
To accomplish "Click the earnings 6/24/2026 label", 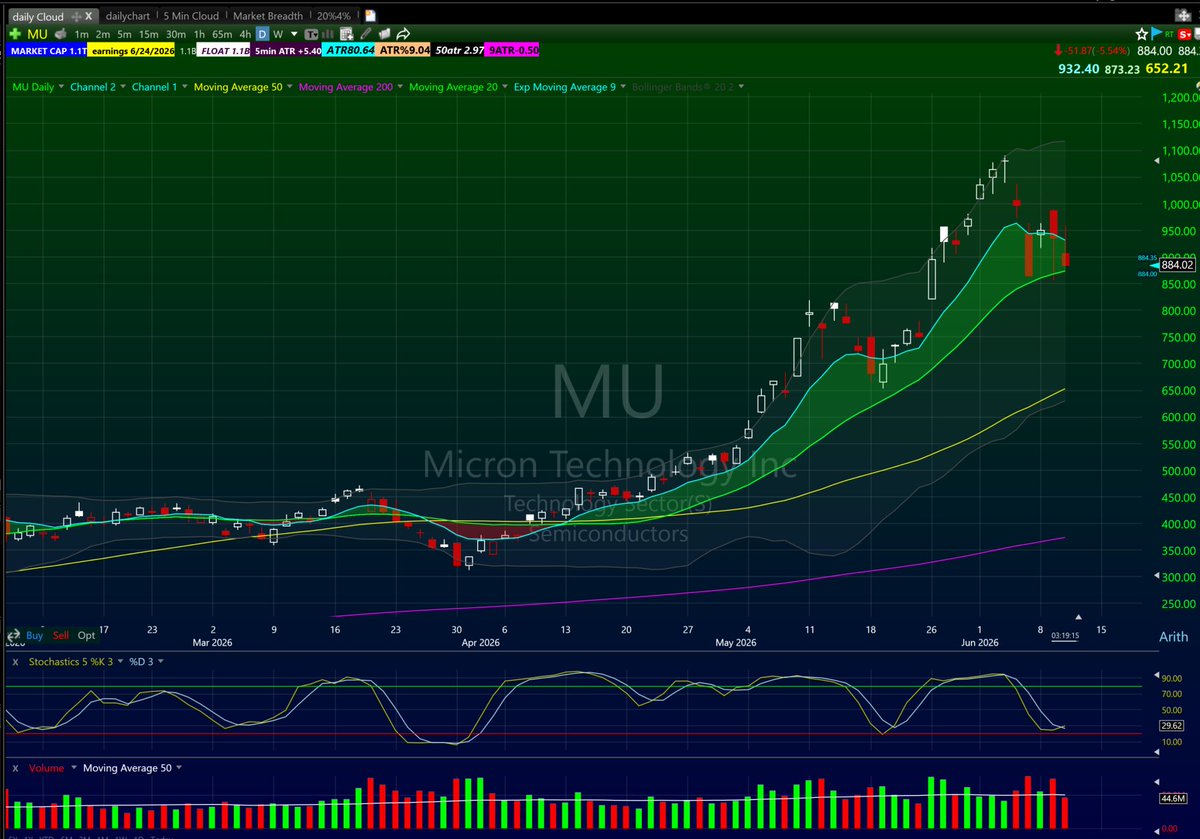I will [131, 51].
